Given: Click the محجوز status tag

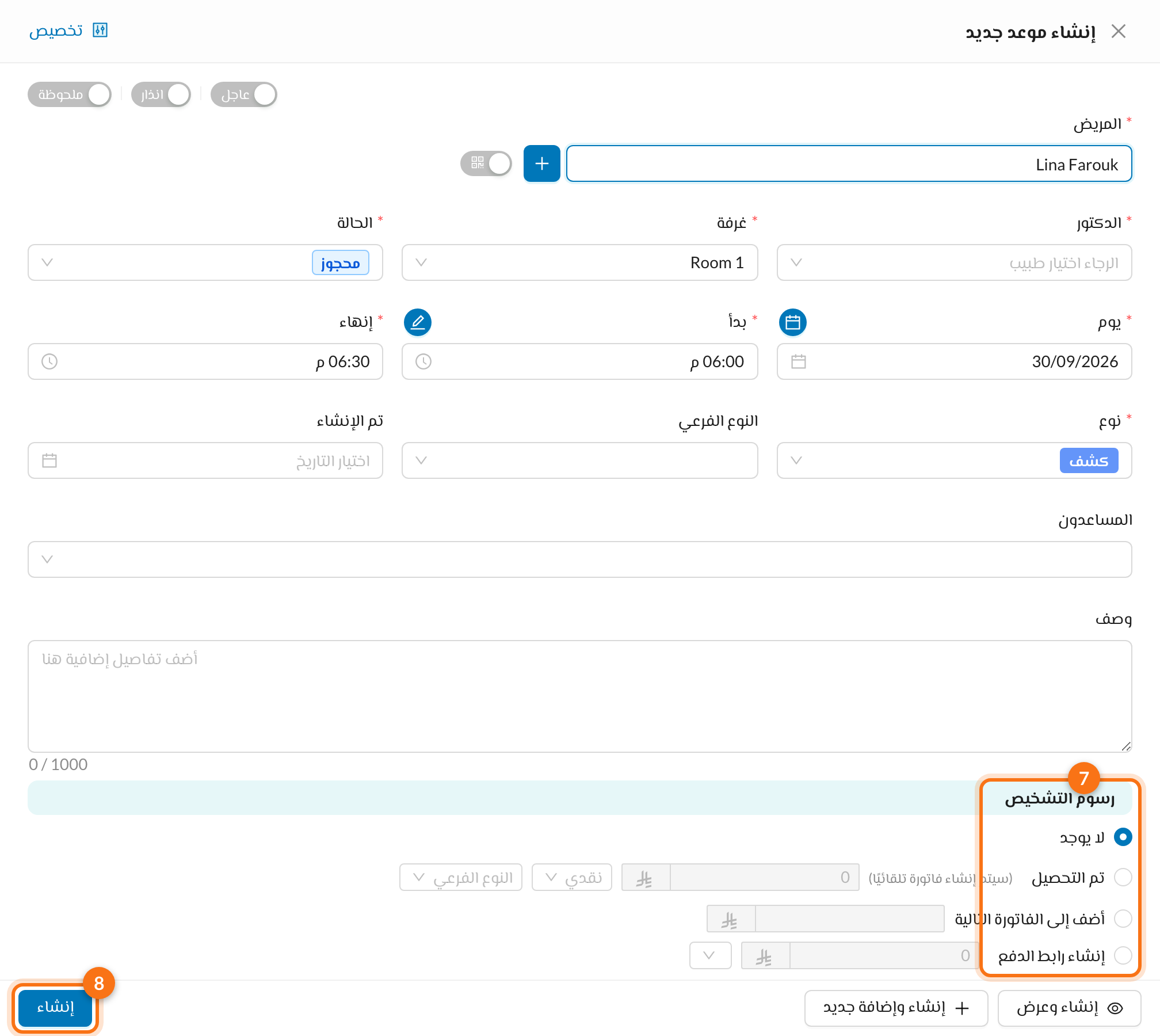Looking at the screenshot, I should (341, 262).
